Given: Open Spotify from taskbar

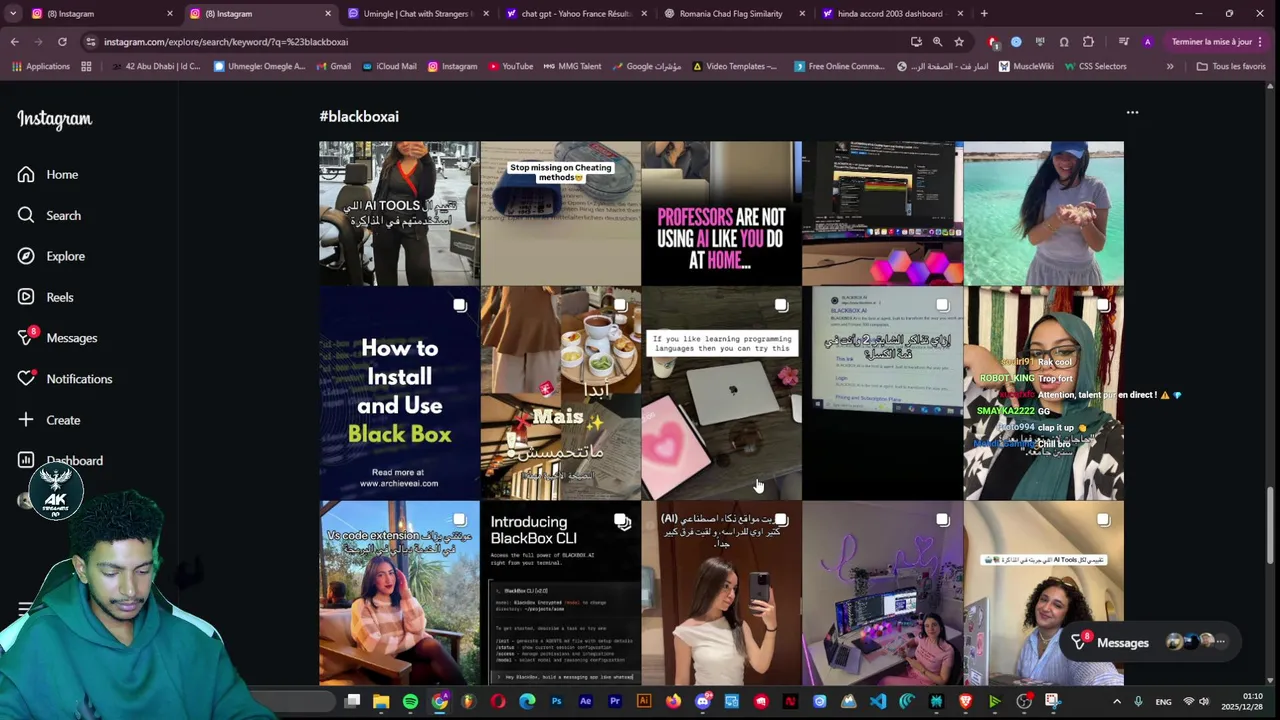Looking at the screenshot, I should [410, 702].
